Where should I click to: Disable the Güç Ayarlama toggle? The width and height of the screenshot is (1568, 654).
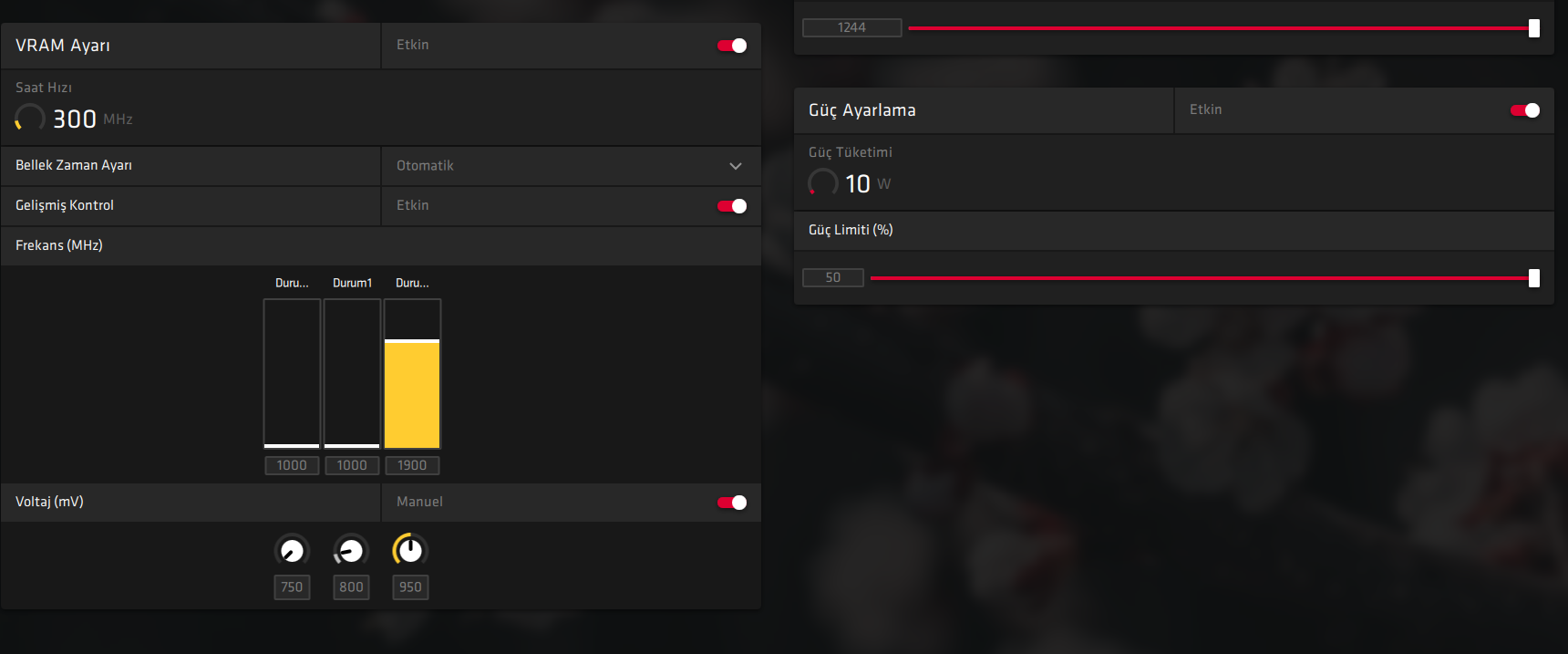[1525, 110]
